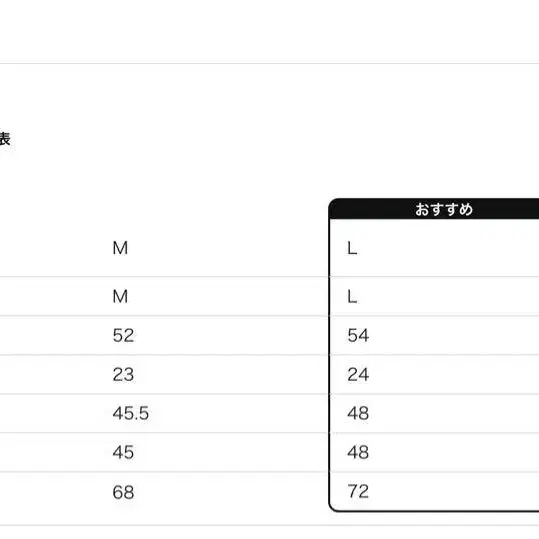The height and width of the screenshot is (539, 539).
Task: Click the second-row L size label
Action: 352,296
